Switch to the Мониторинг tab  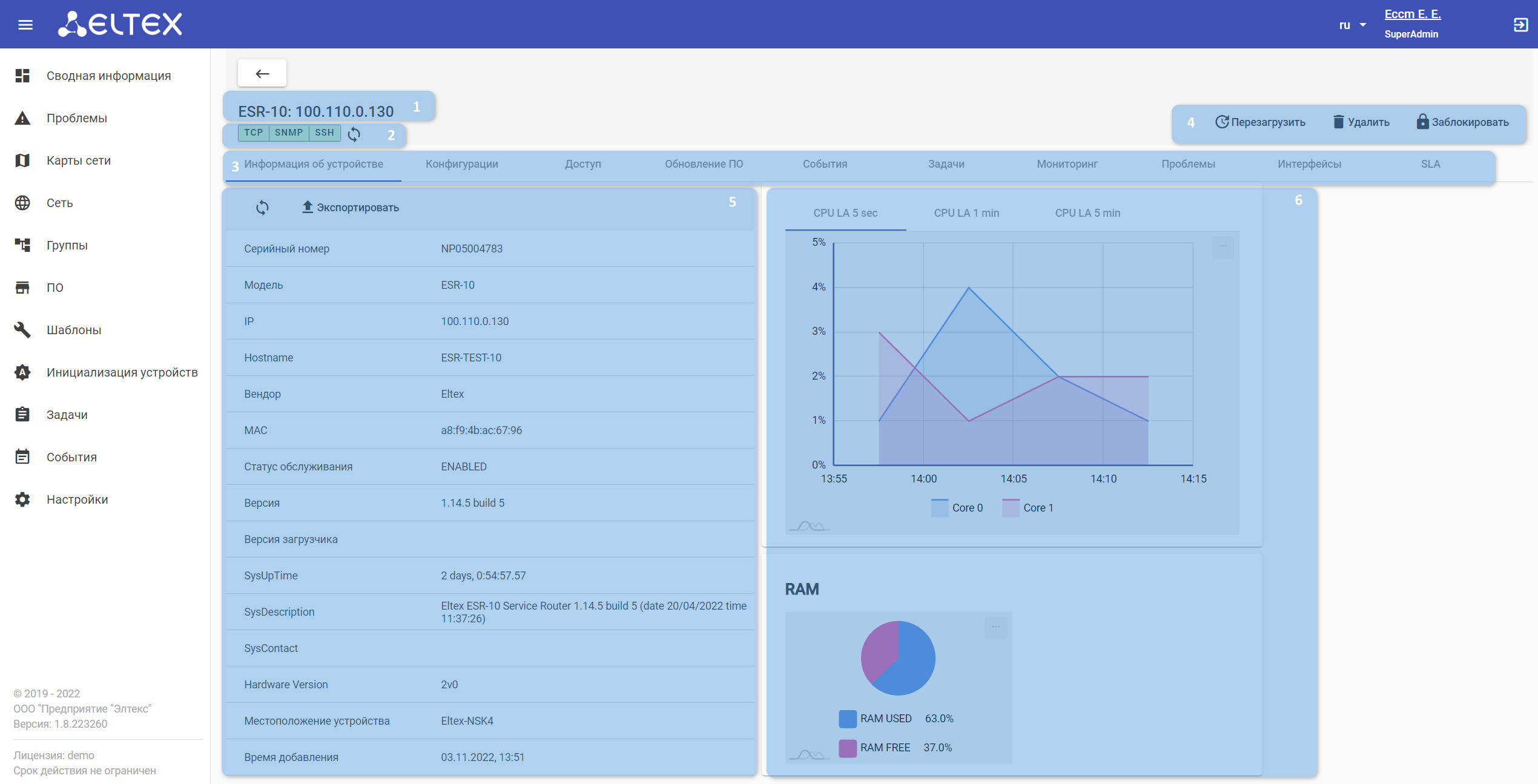1067,164
